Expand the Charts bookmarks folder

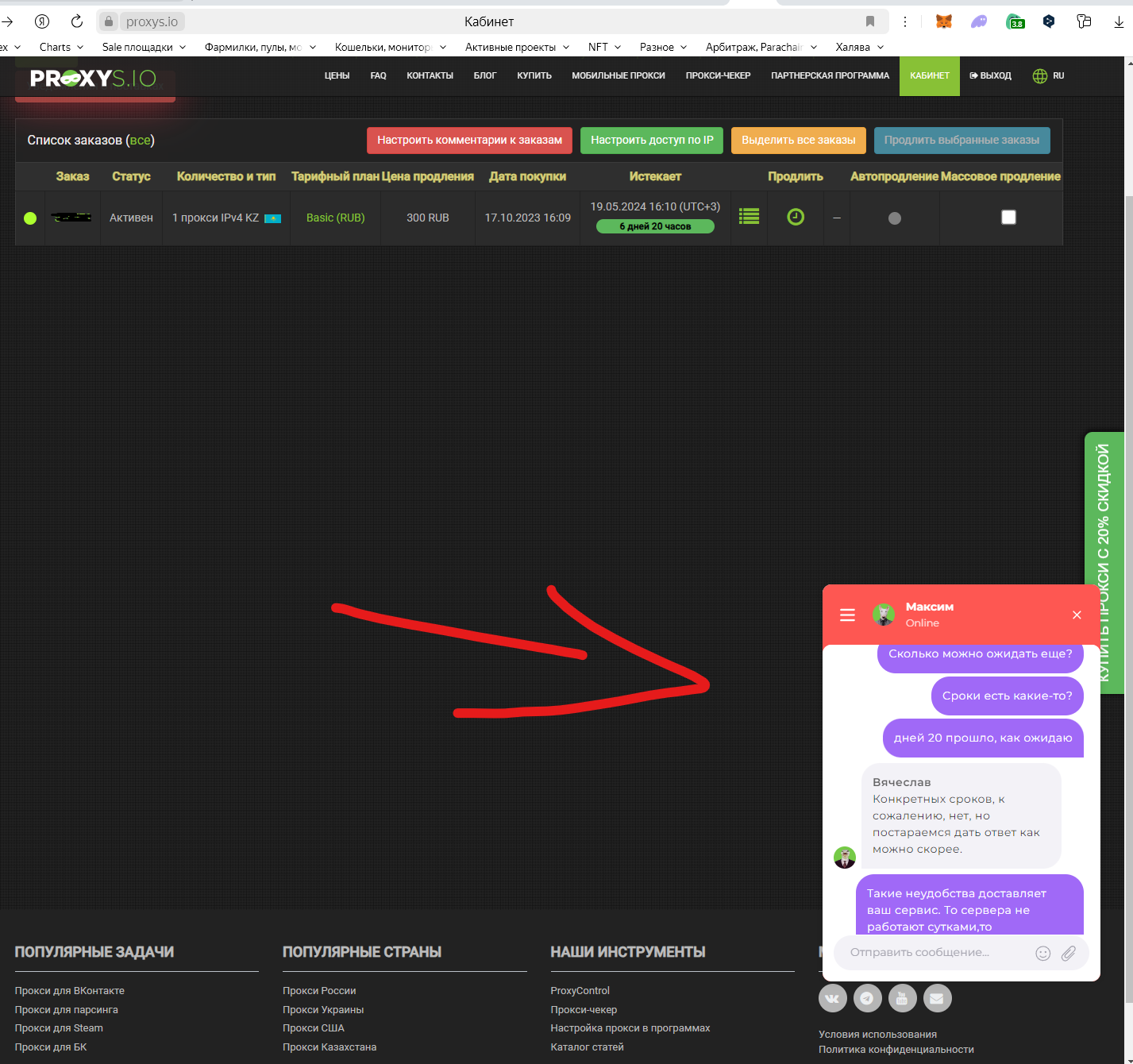pos(61,47)
